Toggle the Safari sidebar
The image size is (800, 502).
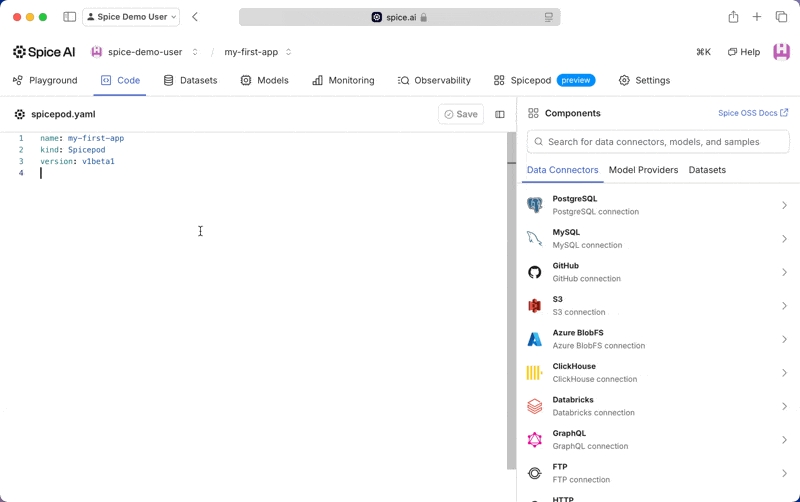tap(69, 17)
